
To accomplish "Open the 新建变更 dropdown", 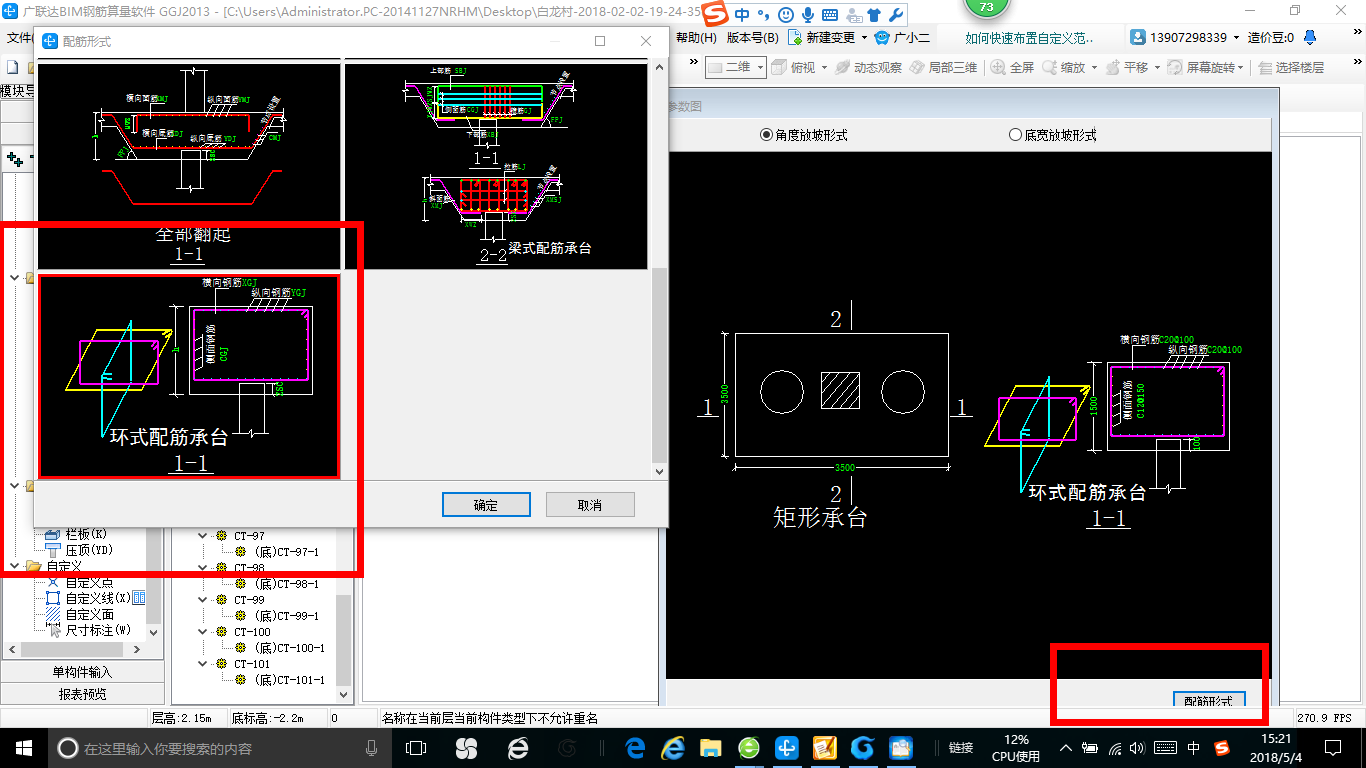I will (827, 38).
